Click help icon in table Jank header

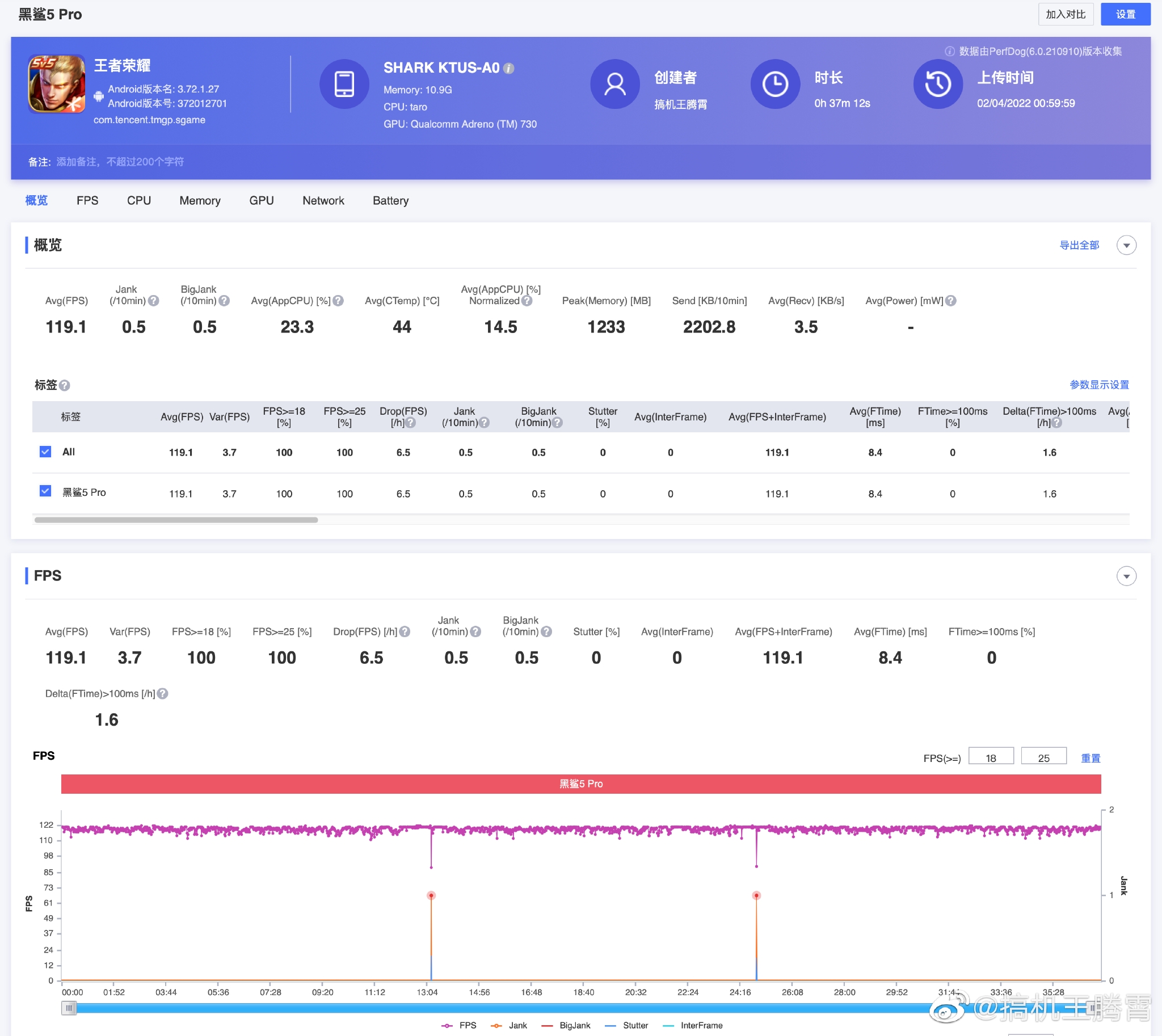[x=484, y=423]
